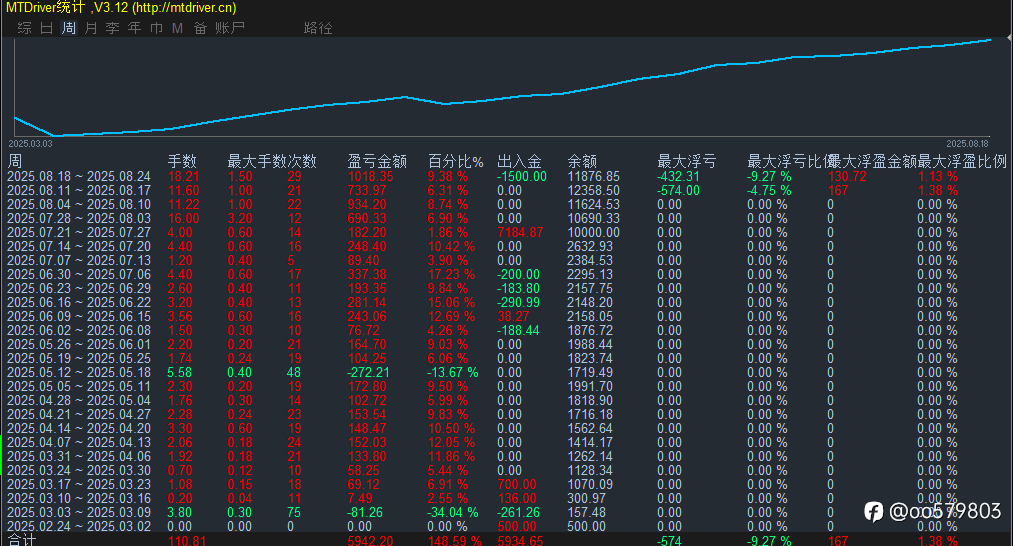This screenshot has width=1013, height=546.
Task: Click the 最大浮亏 column header
Action: [x=686, y=161]
